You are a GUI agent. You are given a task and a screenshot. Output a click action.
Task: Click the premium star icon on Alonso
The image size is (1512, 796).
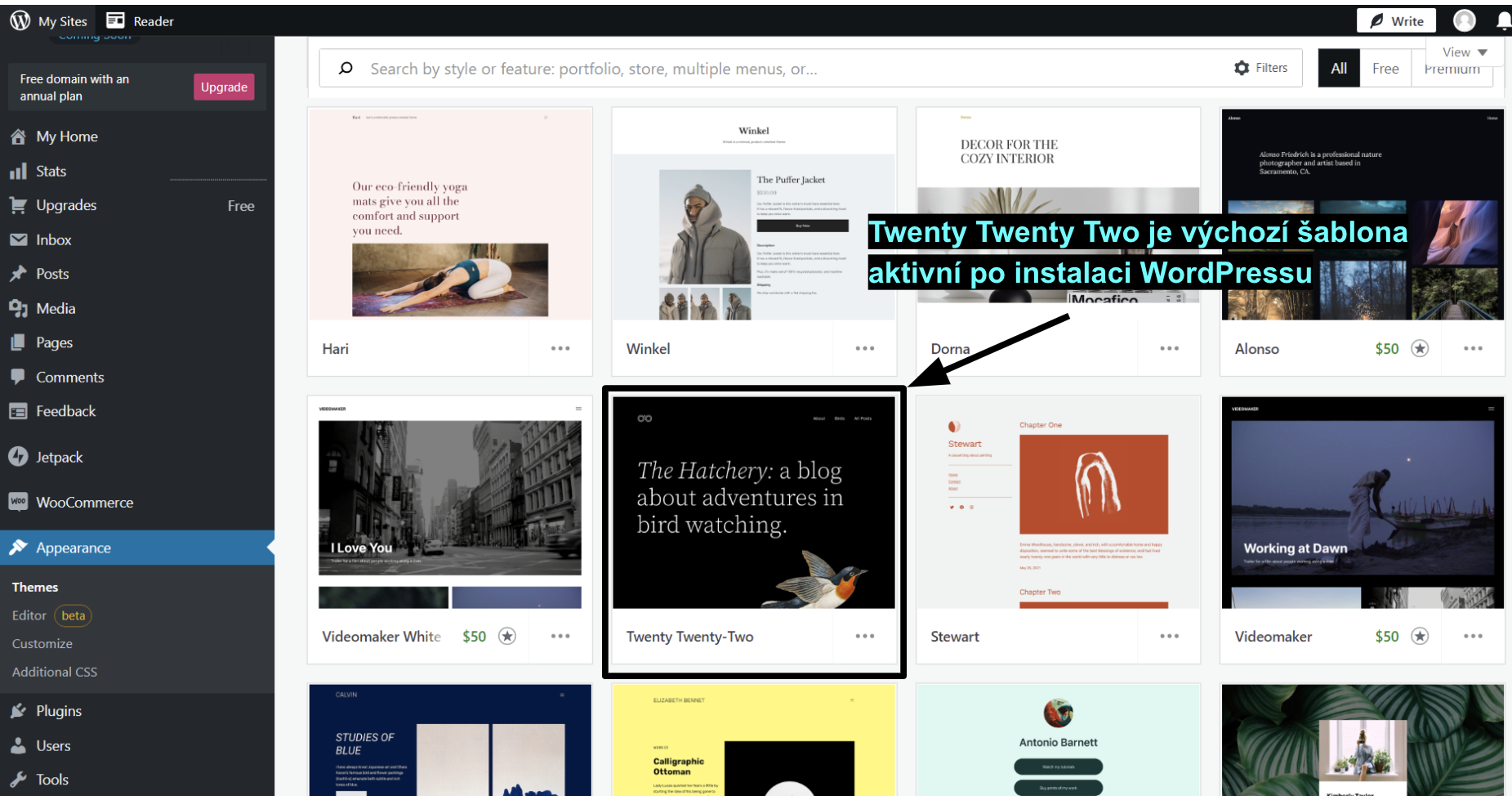tap(1421, 348)
